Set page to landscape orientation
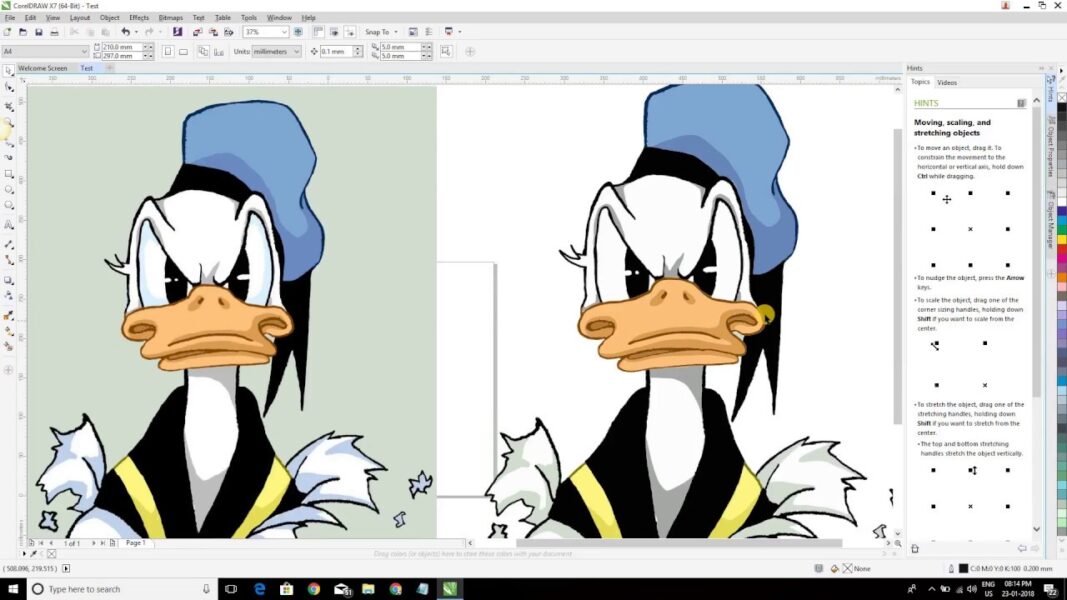The image size is (1067, 600). tap(183, 51)
